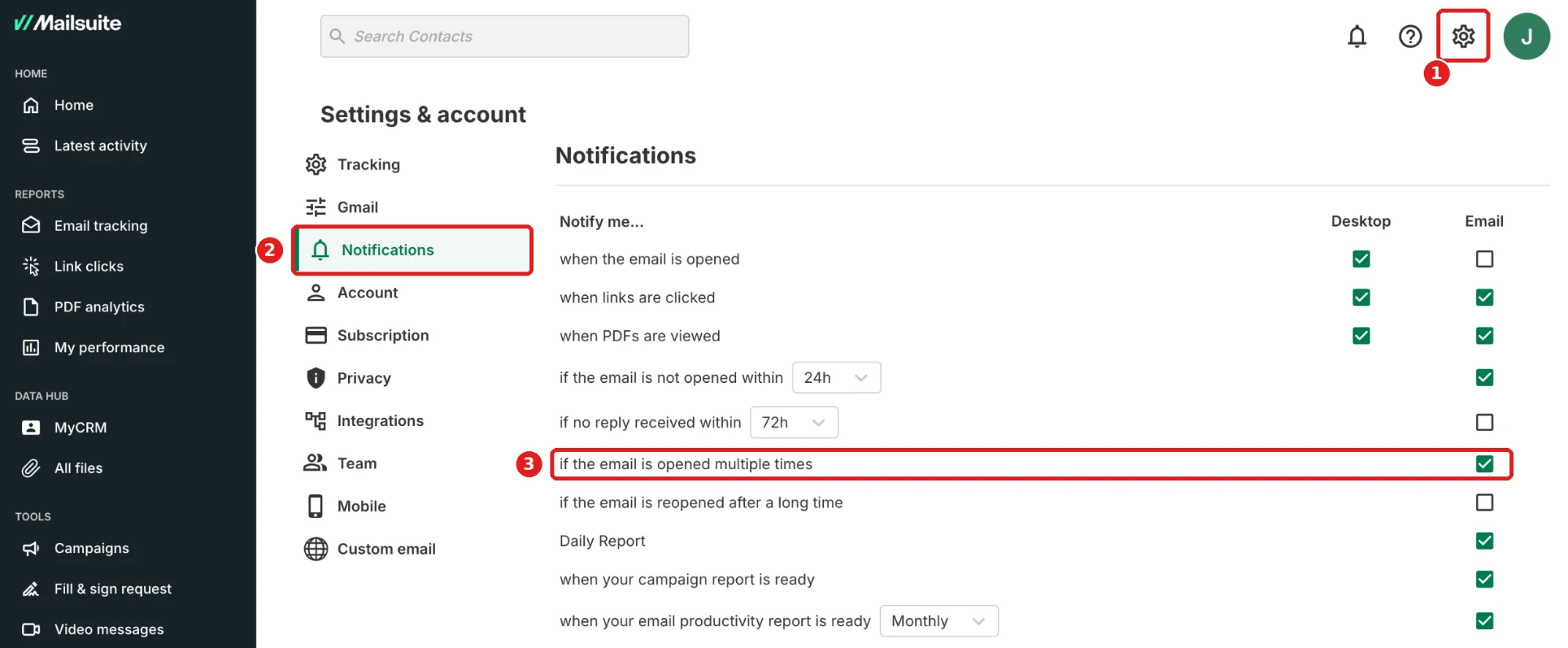Uncheck Desktop for links are clicked
The image size is (1568, 648).
coord(1361,297)
